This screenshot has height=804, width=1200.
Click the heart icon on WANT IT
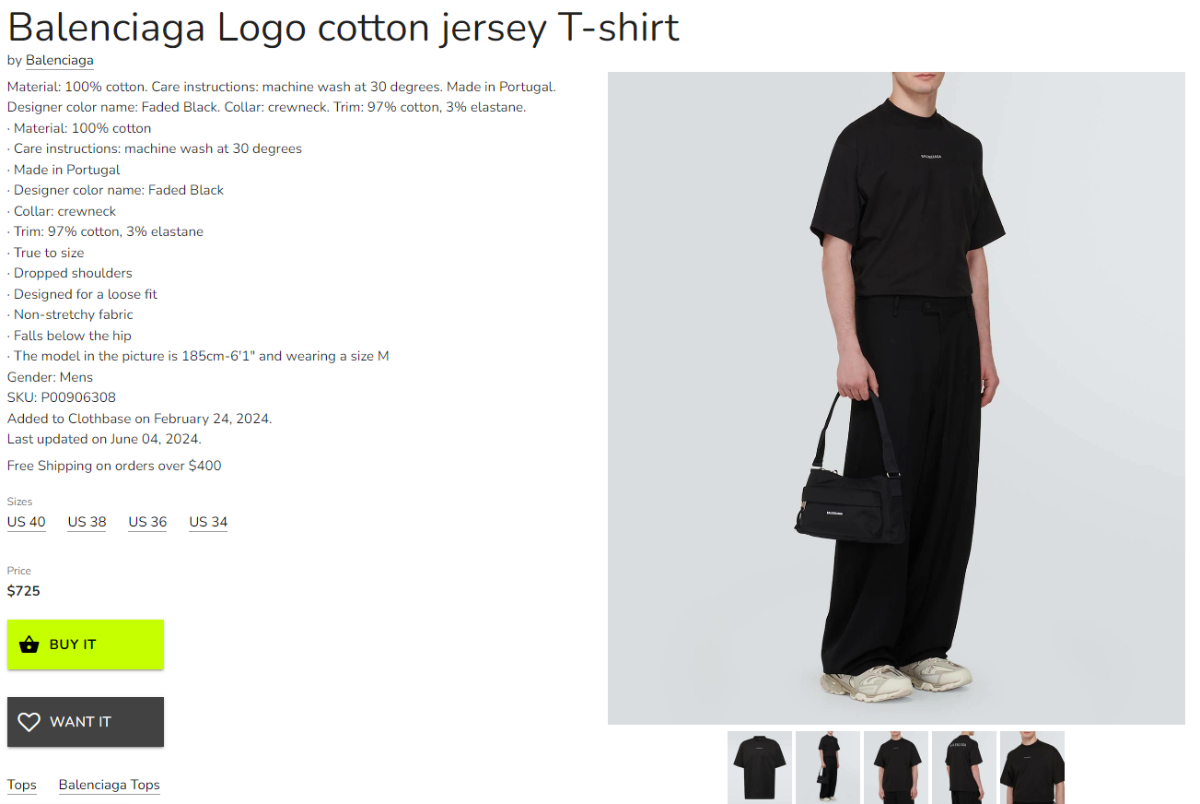(29, 721)
